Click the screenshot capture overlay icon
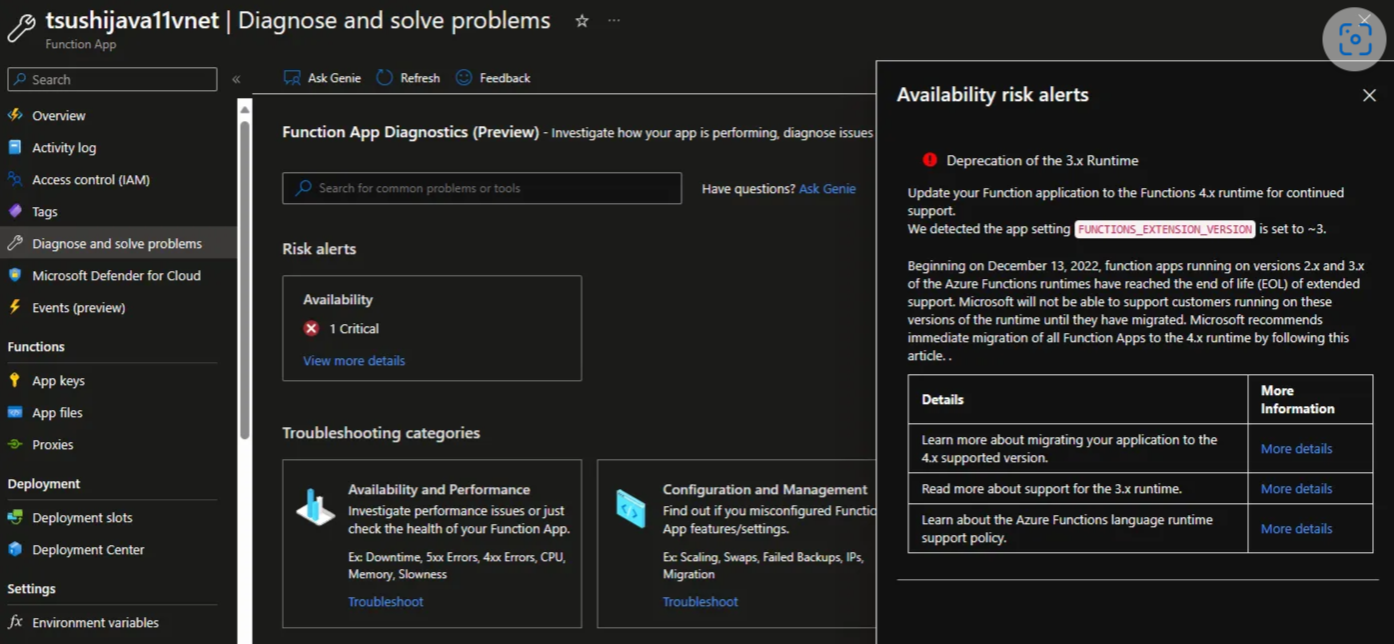The image size is (1394, 644). [1355, 39]
